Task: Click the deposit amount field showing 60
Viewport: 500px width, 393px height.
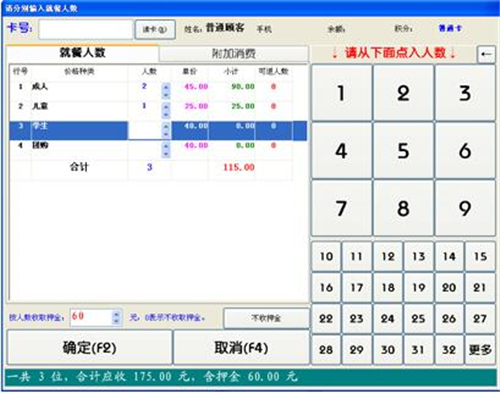Action: (91, 317)
